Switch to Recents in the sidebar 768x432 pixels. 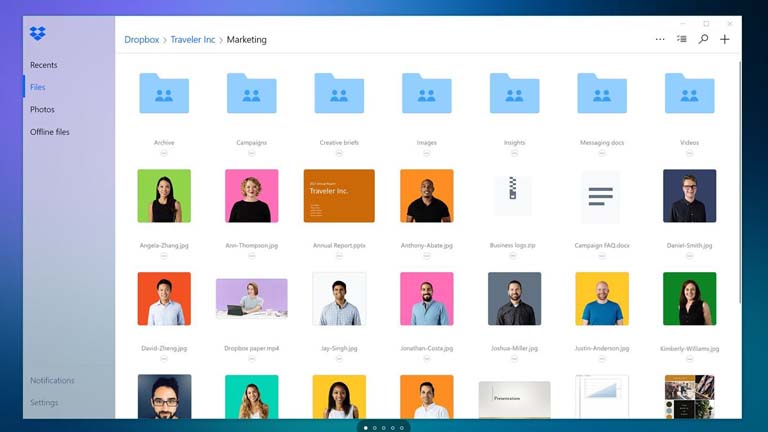point(44,65)
